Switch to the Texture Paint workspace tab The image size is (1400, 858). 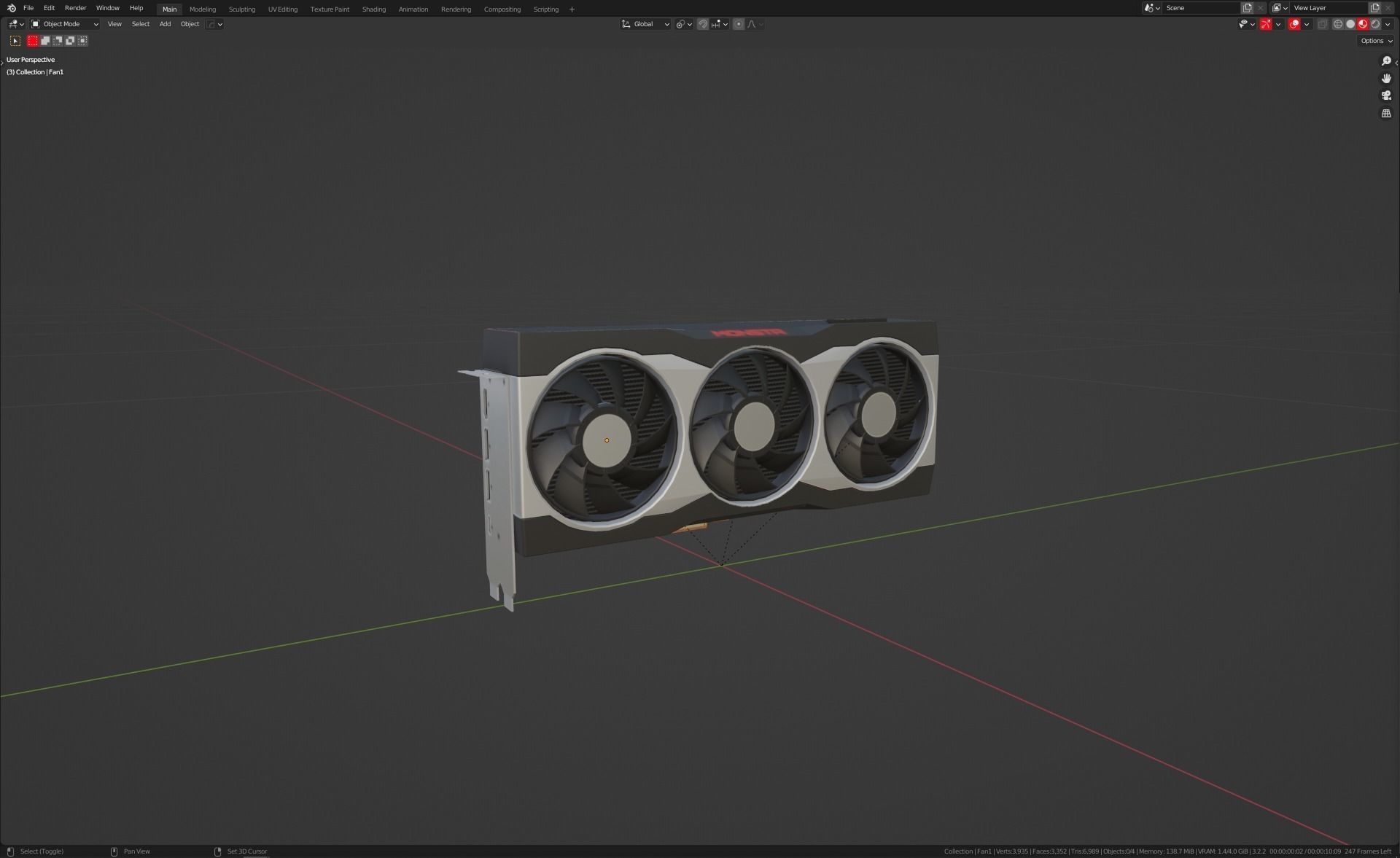[330, 9]
